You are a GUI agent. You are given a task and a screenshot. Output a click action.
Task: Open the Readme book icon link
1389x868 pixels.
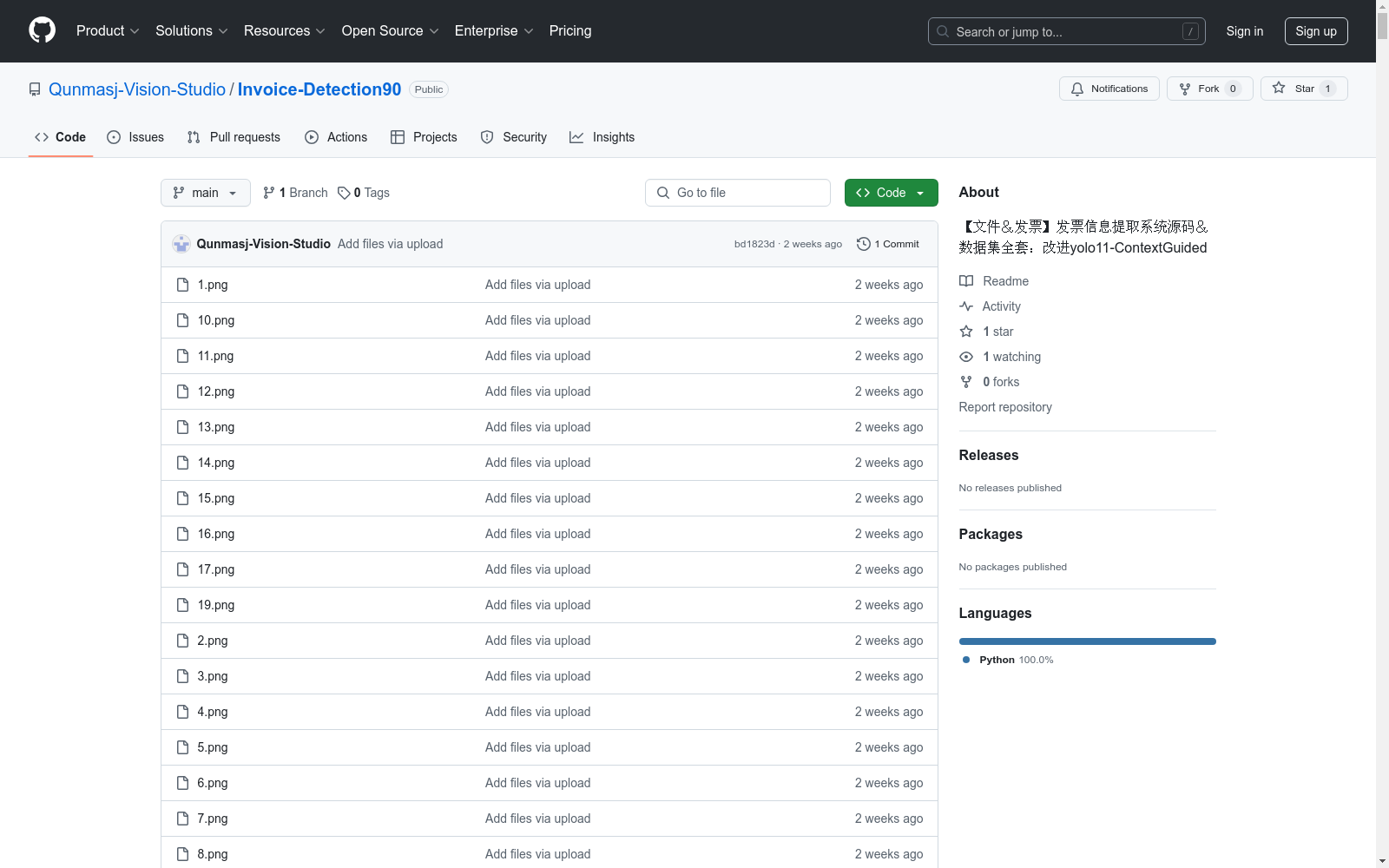tap(966, 281)
